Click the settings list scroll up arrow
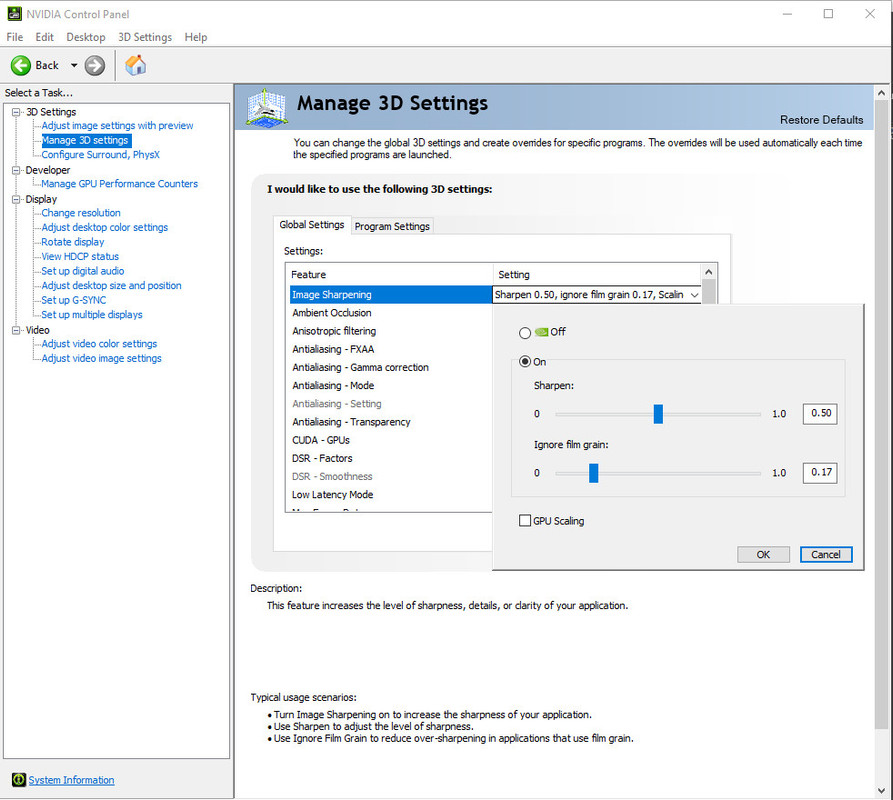This screenshot has width=893, height=800. [x=708, y=272]
